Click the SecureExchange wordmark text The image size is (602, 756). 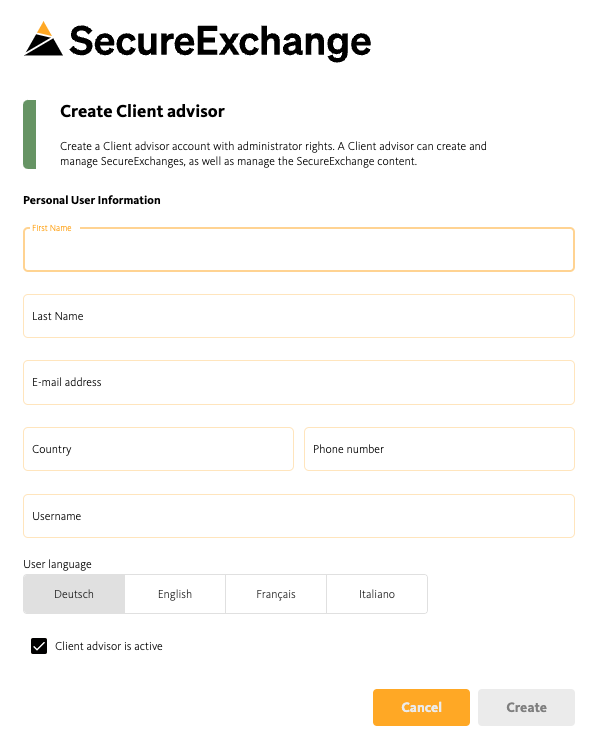(220, 42)
